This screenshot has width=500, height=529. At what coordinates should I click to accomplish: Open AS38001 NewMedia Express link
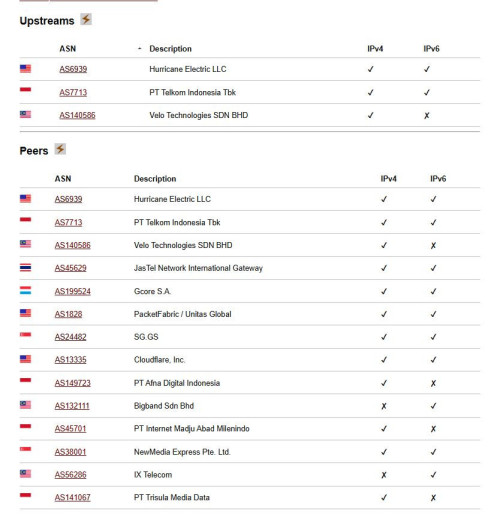71,452
